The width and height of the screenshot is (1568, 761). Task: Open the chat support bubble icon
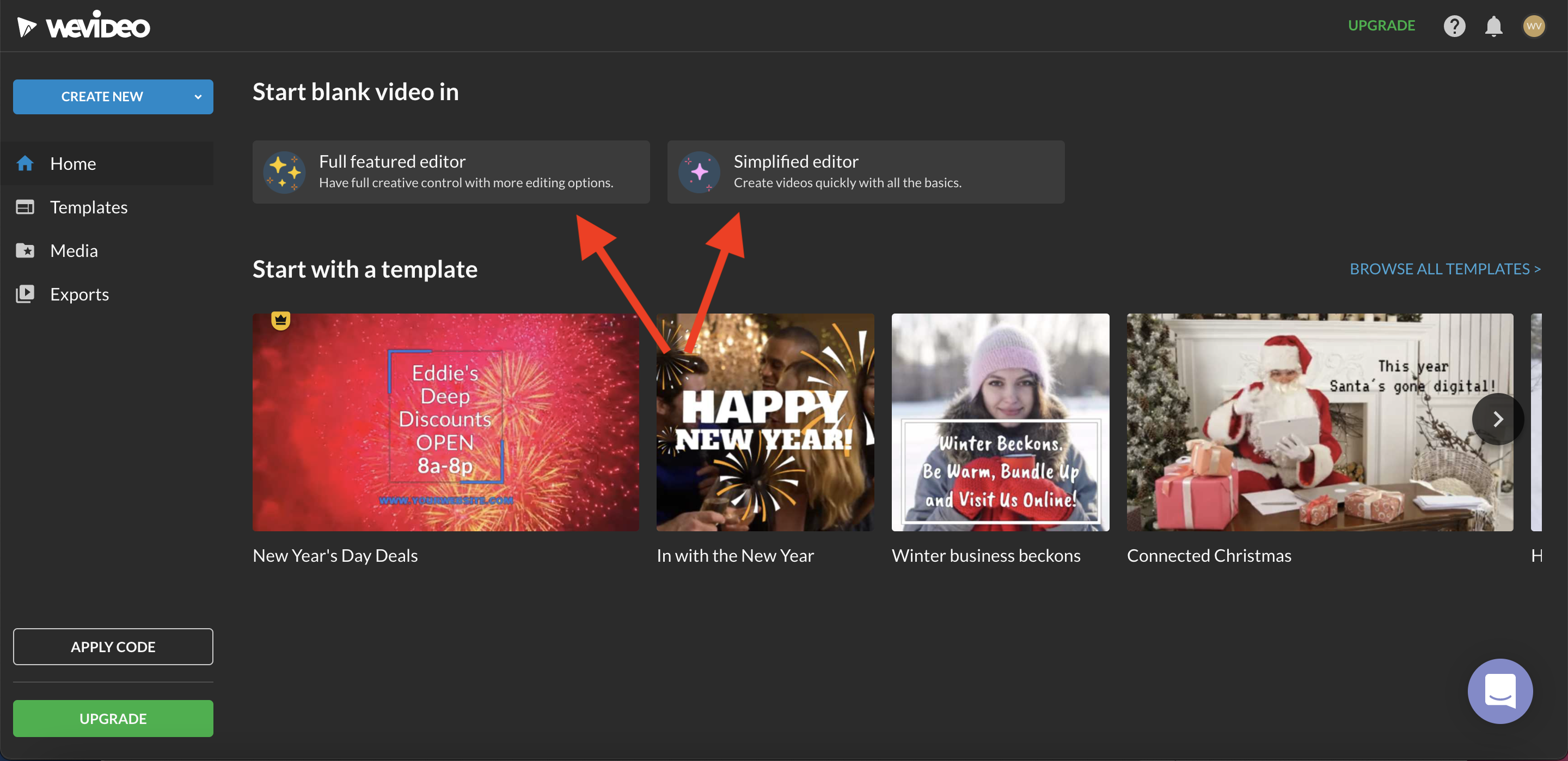[1500, 691]
